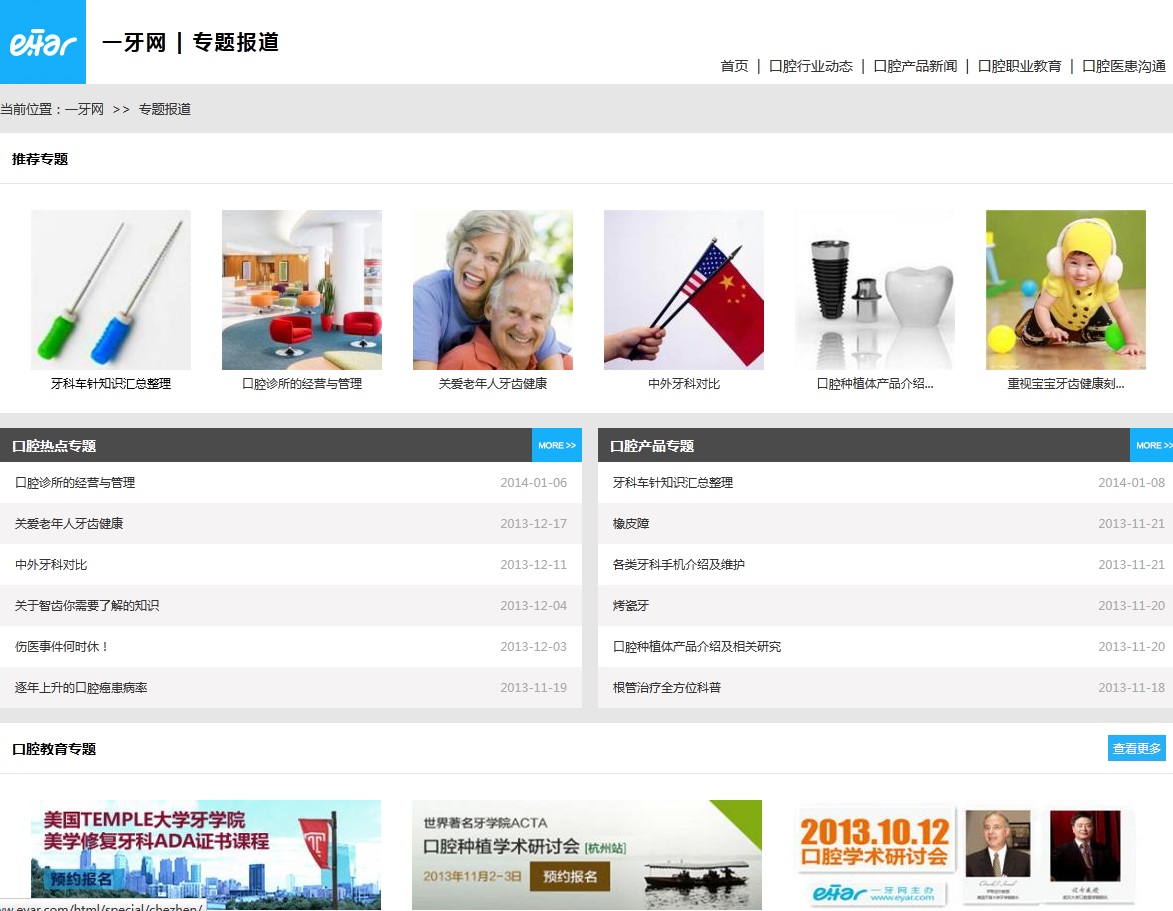Click MORE in the 口腔热点专题 panel

pyautogui.click(x=556, y=445)
